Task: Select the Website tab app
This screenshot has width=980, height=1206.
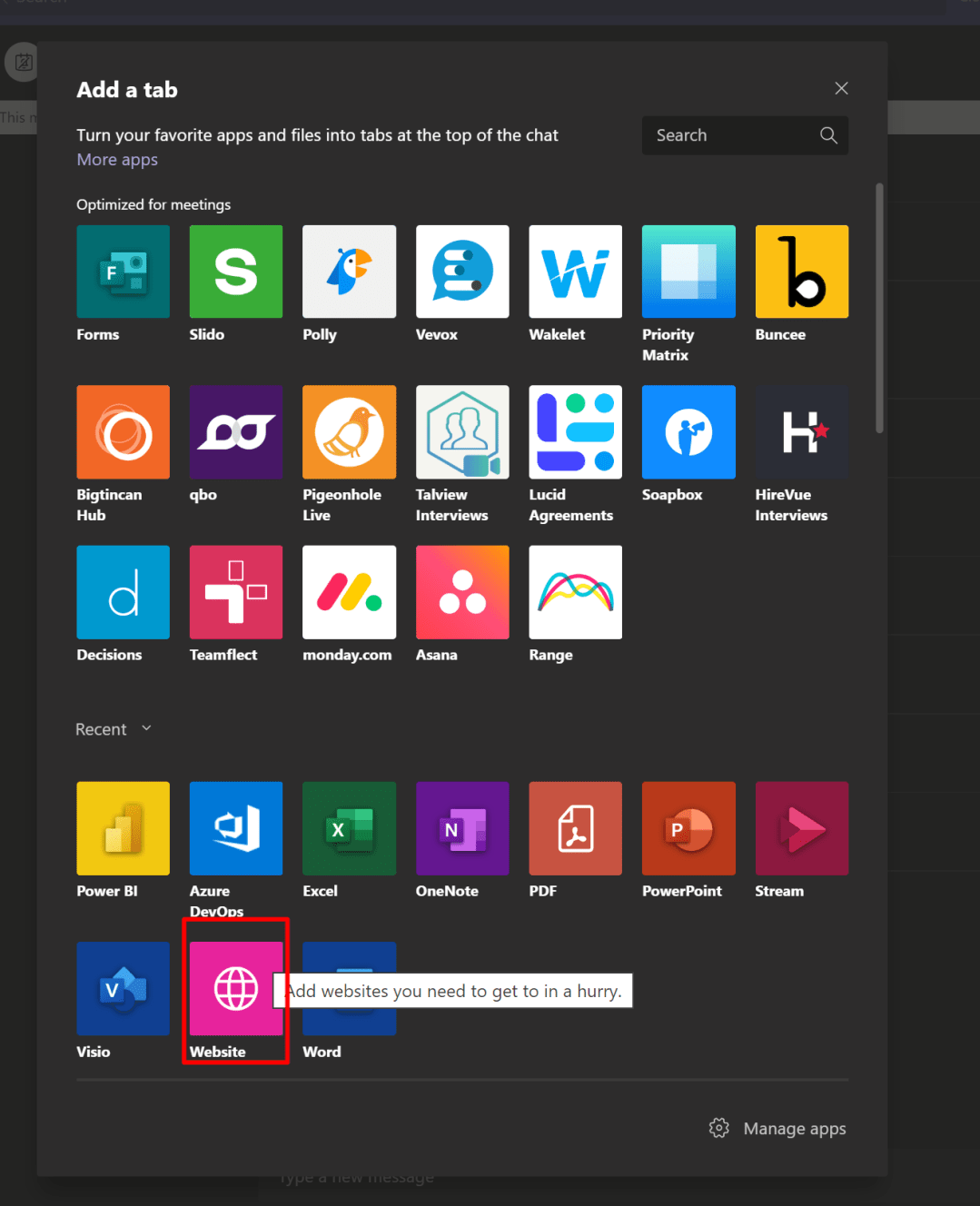Action: (x=235, y=989)
